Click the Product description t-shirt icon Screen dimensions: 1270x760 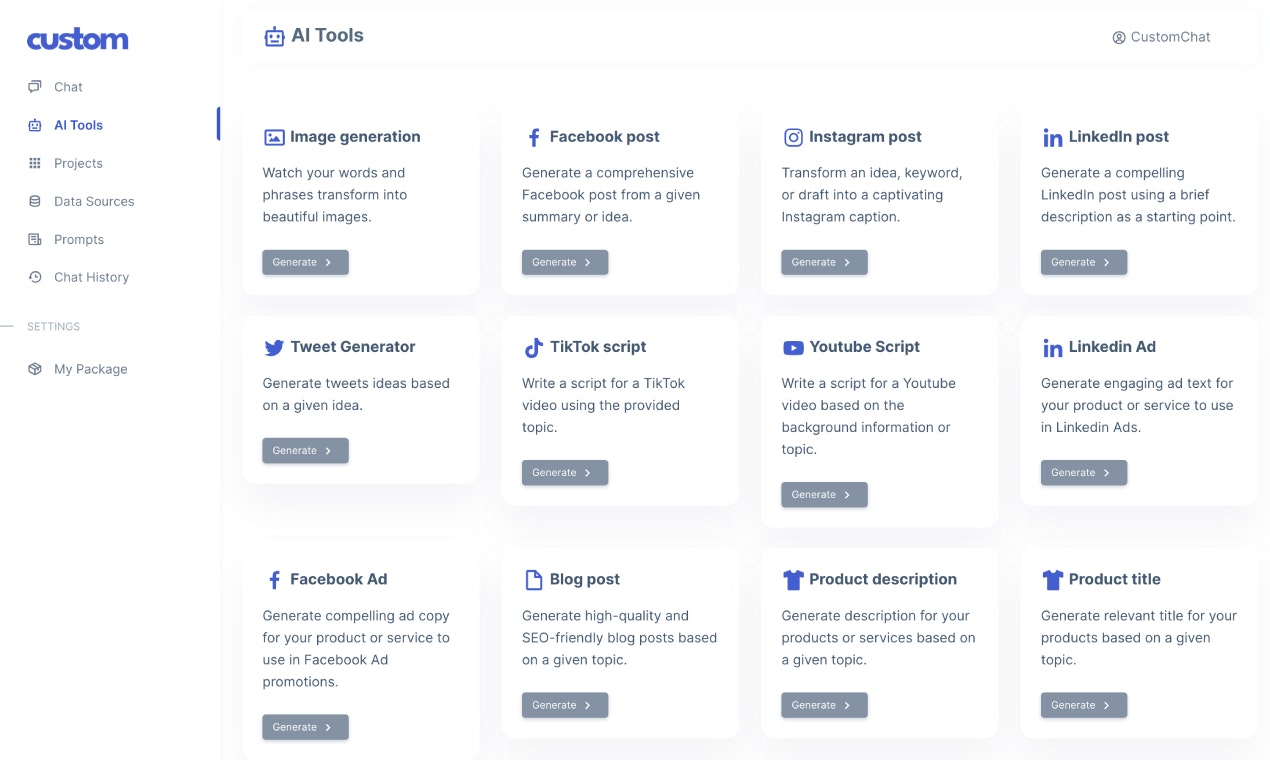tap(793, 580)
